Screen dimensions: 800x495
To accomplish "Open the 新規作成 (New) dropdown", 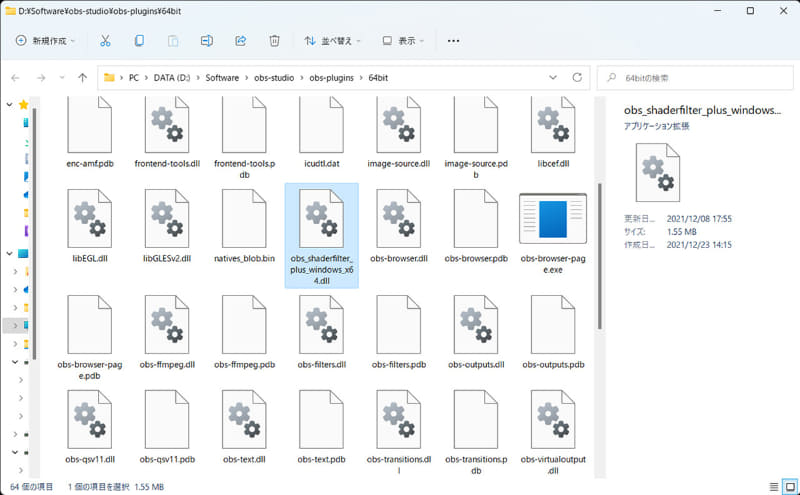I will (x=45, y=41).
